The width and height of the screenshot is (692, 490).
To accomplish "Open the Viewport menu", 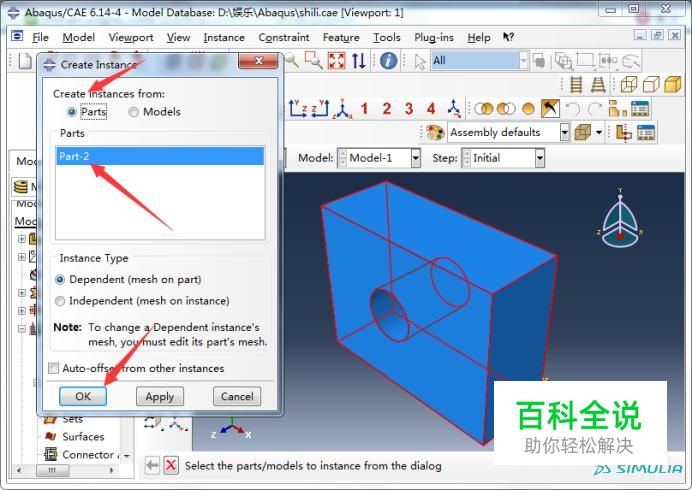I will (131, 38).
